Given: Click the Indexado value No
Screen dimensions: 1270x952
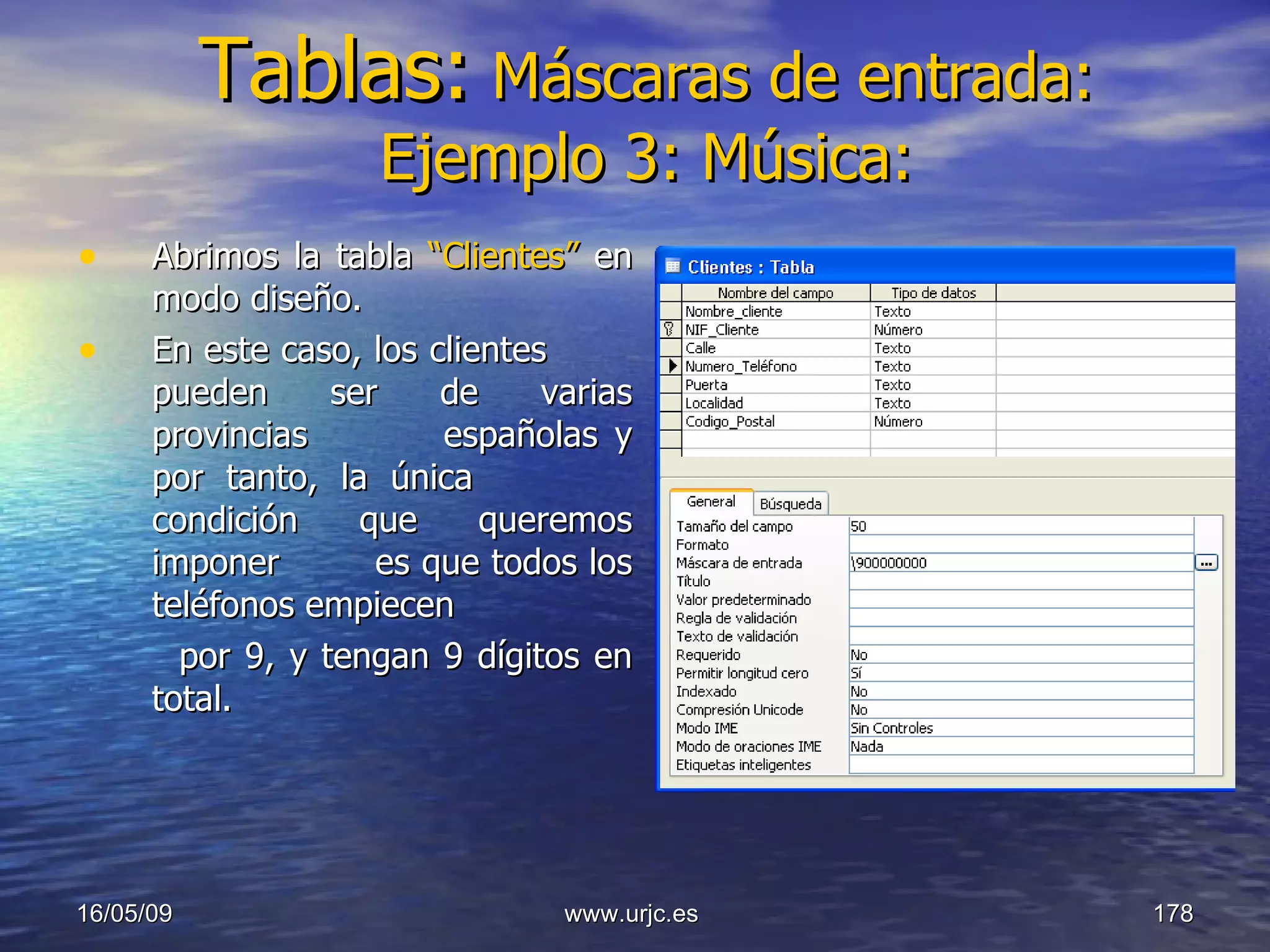Looking at the screenshot, I should (x=1021, y=691).
